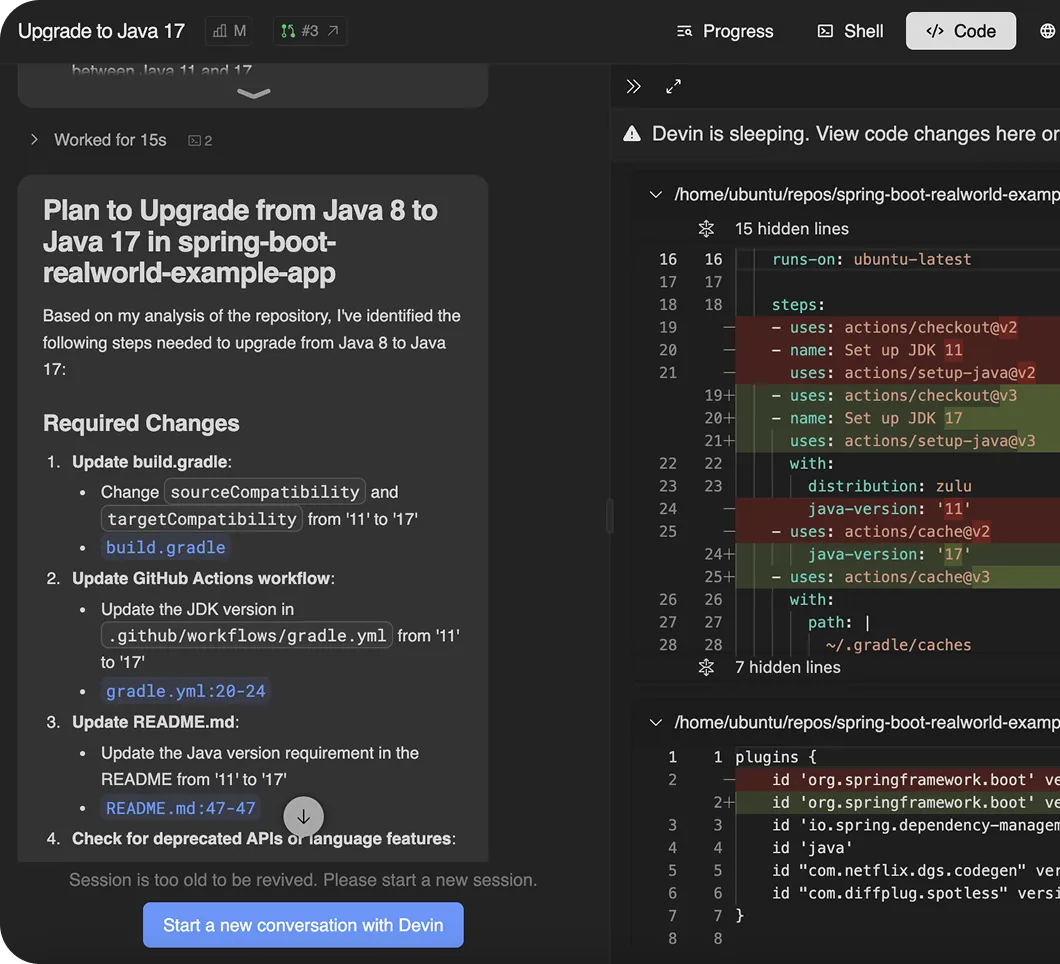Click 'Devin is sleeping' notice text
The height and width of the screenshot is (964, 1060).
click(x=855, y=134)
